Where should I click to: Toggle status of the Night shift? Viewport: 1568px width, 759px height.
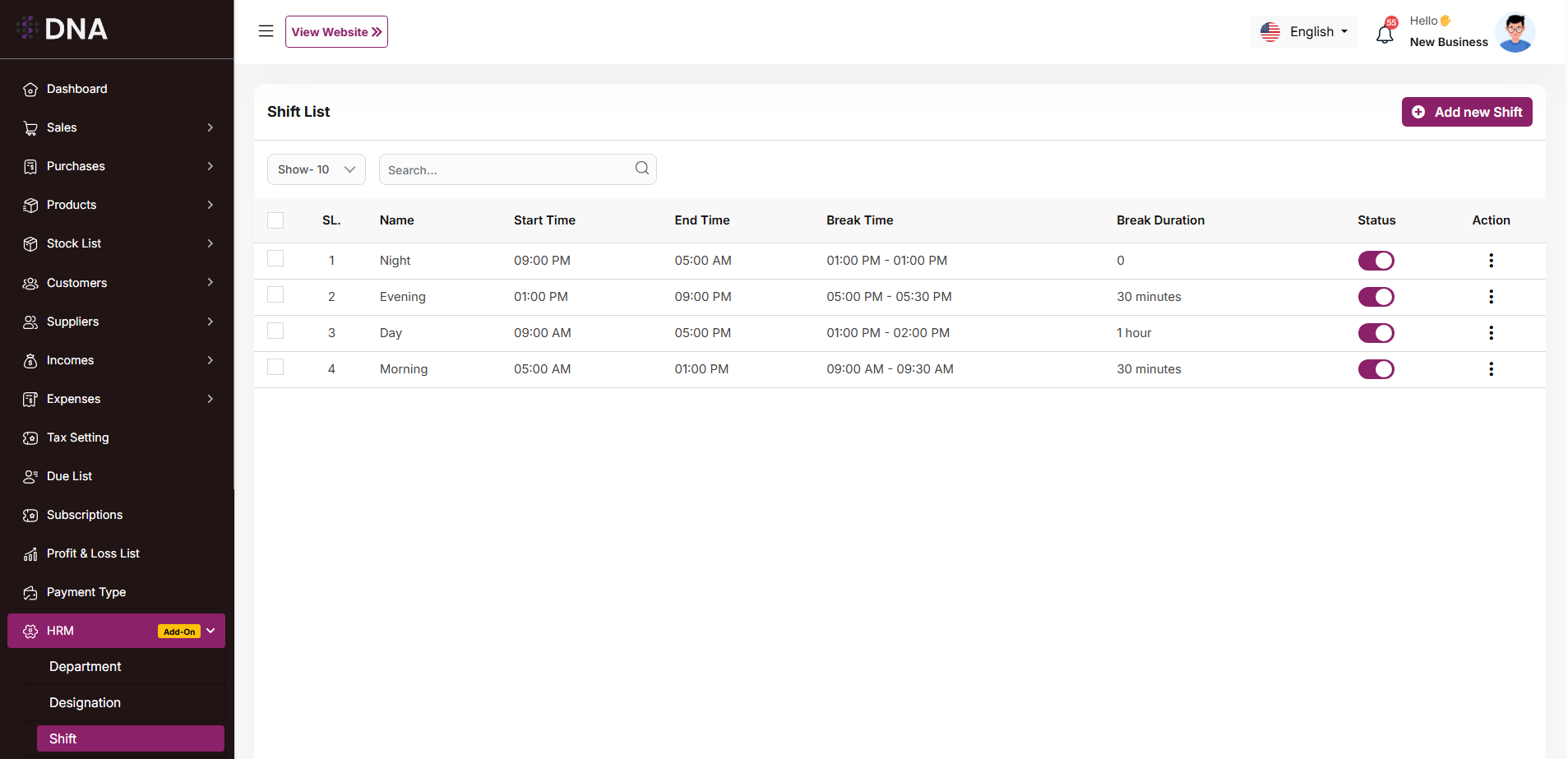click(x=1376, y=261)
